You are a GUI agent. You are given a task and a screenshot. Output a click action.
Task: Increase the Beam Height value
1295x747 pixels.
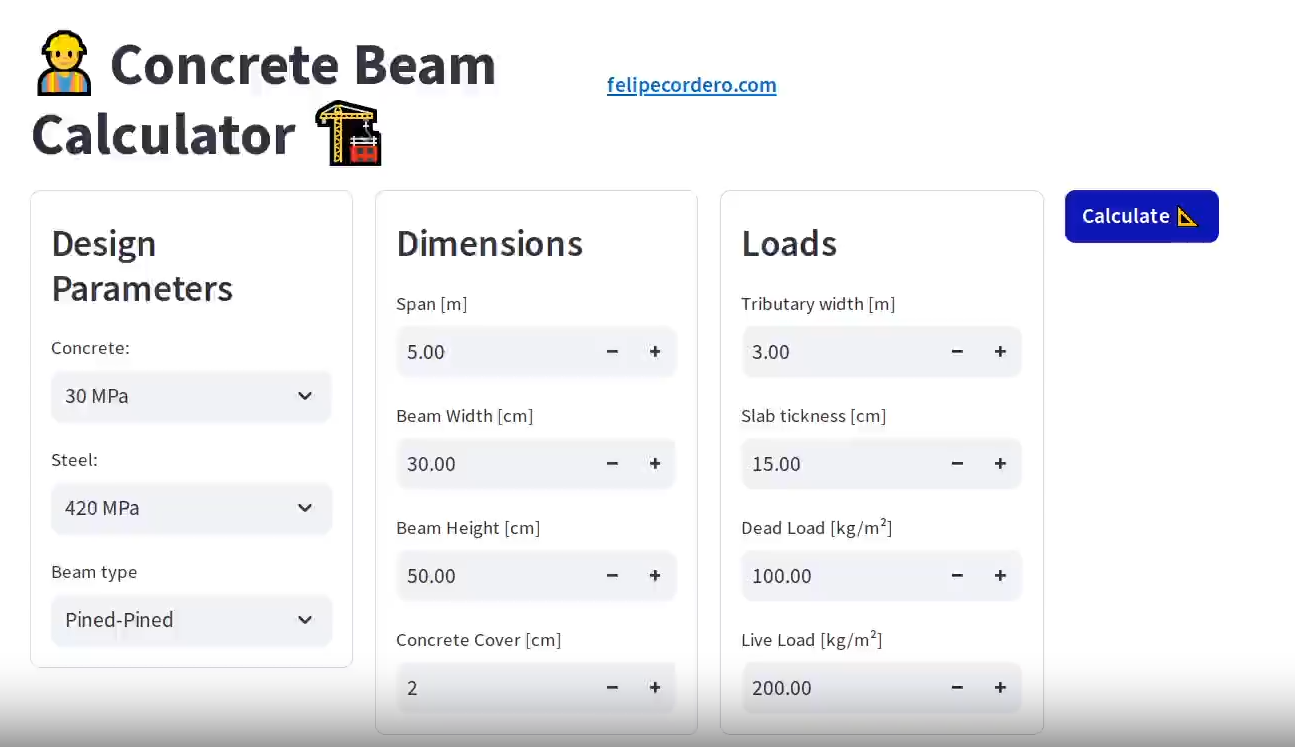click(x=655, y=575)
